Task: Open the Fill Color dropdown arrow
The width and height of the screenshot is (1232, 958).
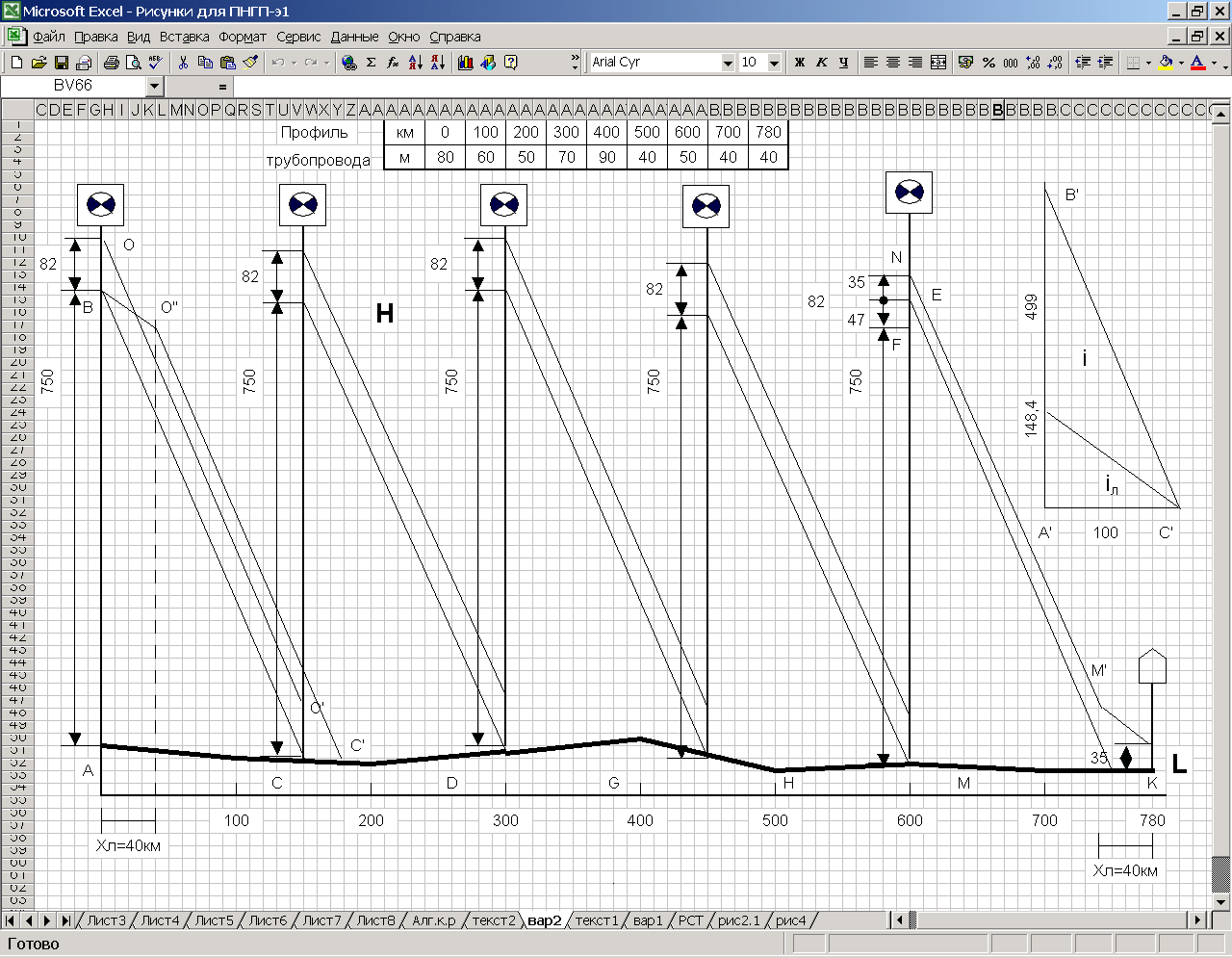Action: point(1181,63)
